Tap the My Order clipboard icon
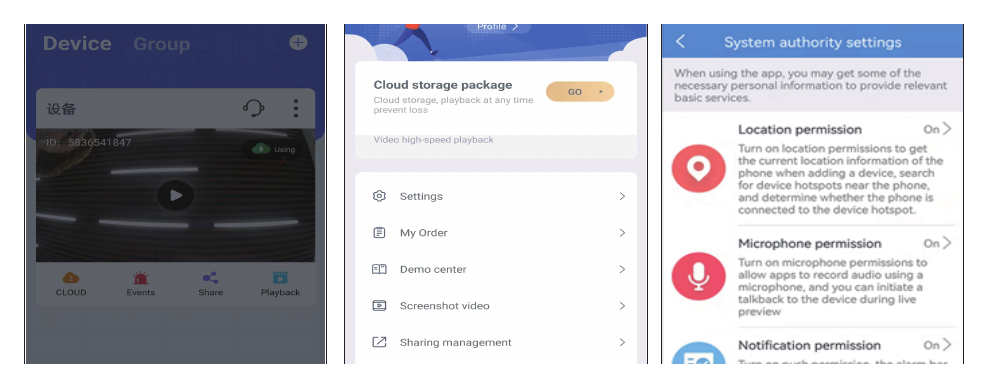The width and height of the screenshot is (988, 388). click(x=379, y=232)
